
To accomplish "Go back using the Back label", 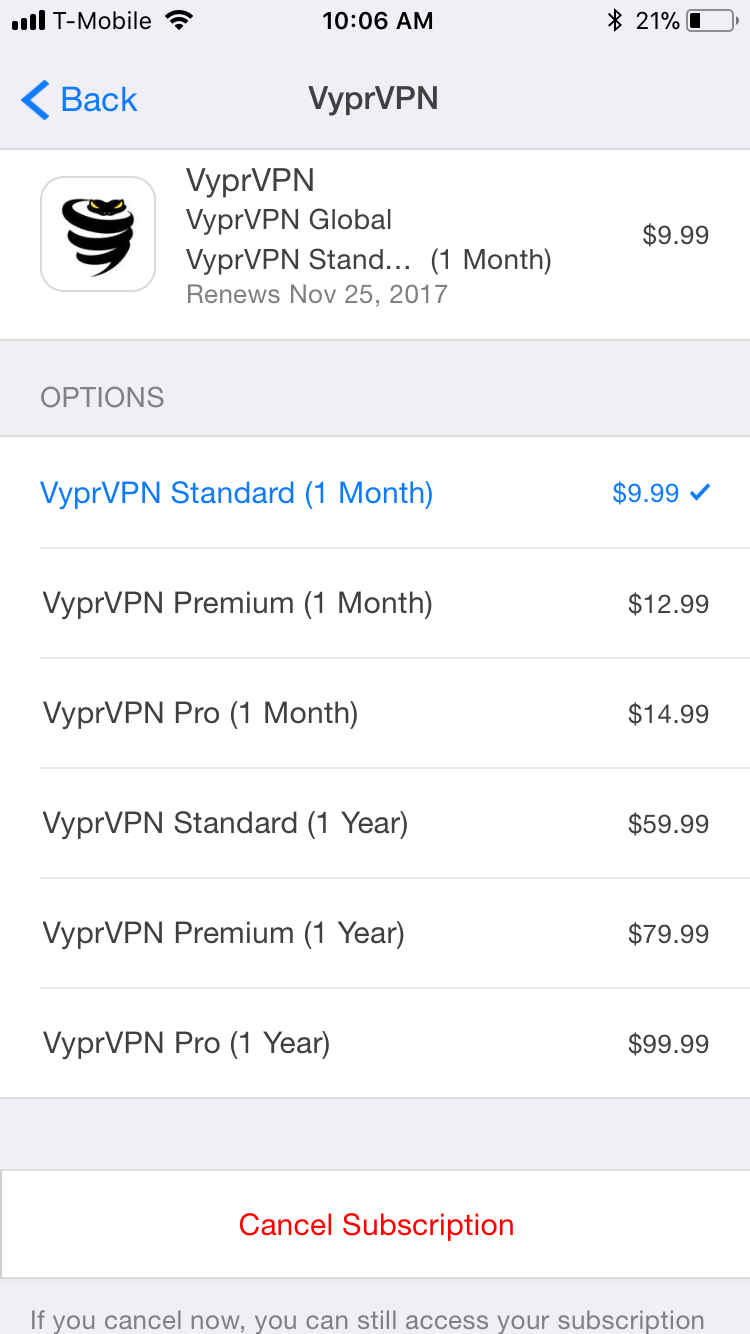I will [98, 100].
